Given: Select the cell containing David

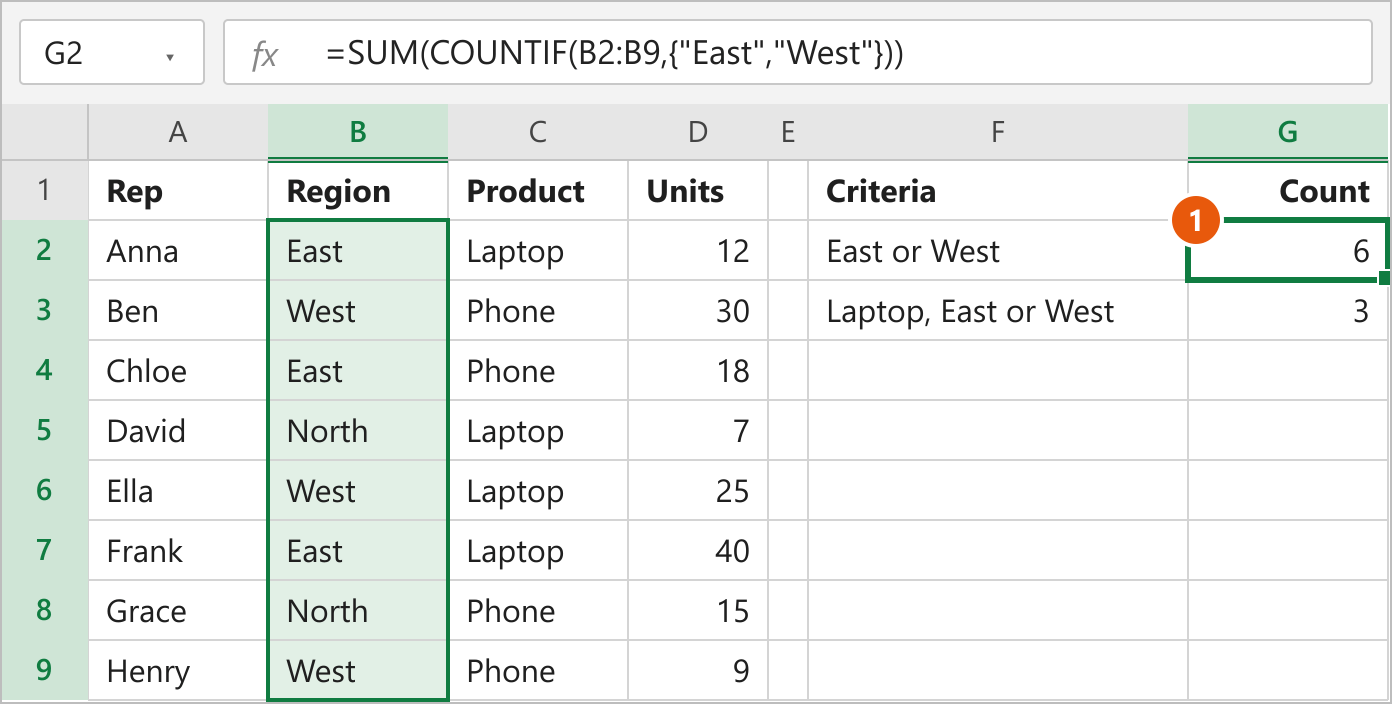Looking at the screenshot, I should (x=178, y=430).
